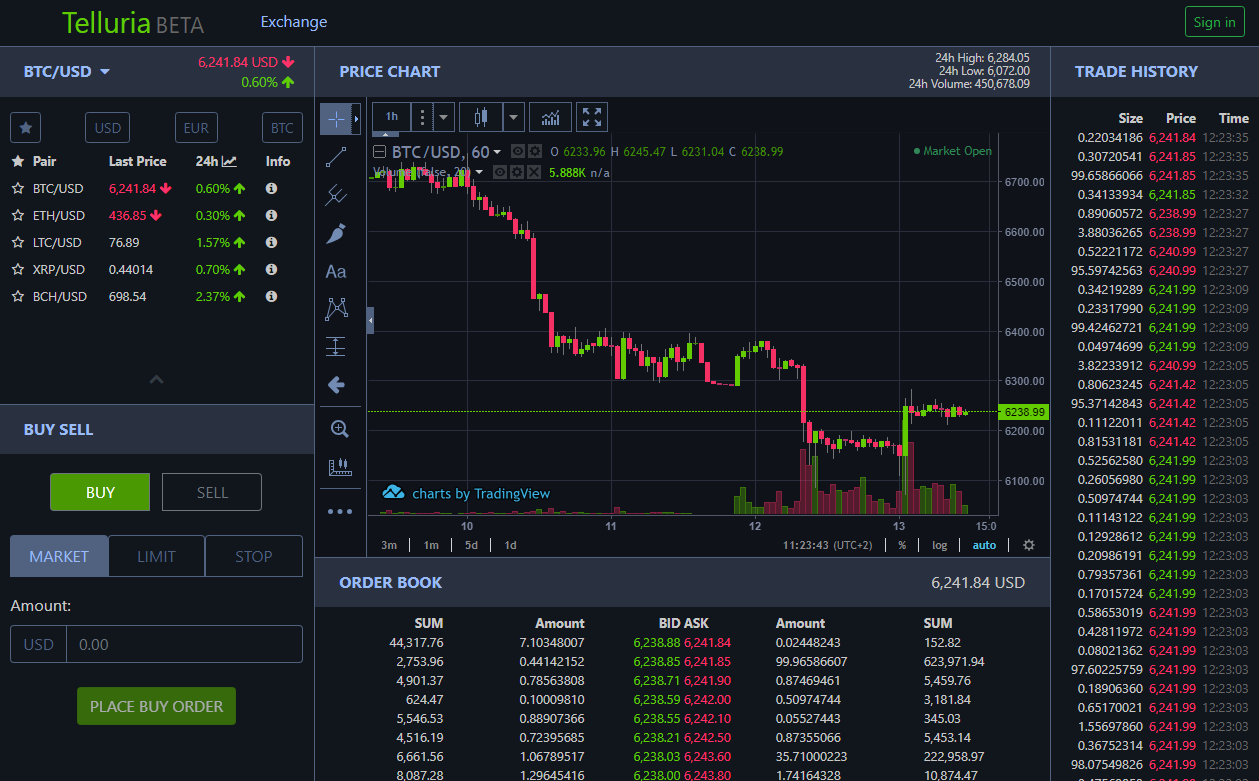Click the 1h interval button
This screenshot has height=781, width=1259.
392,117
